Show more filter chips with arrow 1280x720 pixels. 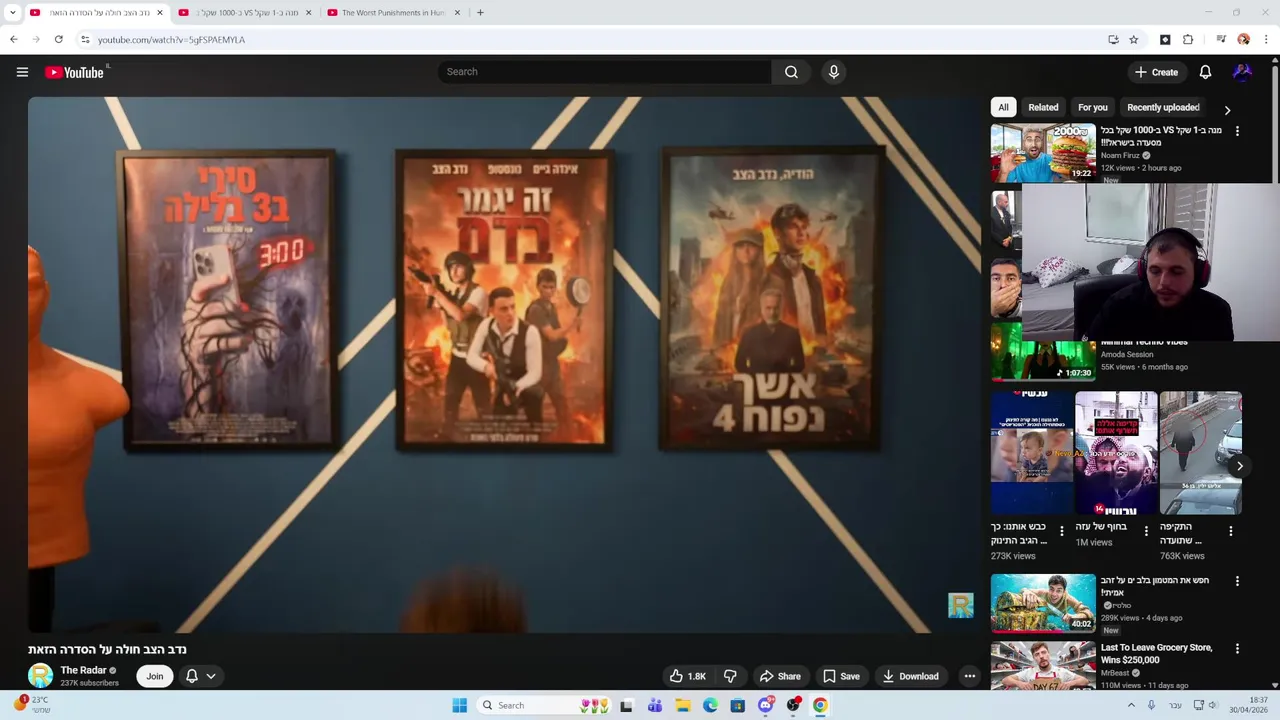coord(1227,110)
